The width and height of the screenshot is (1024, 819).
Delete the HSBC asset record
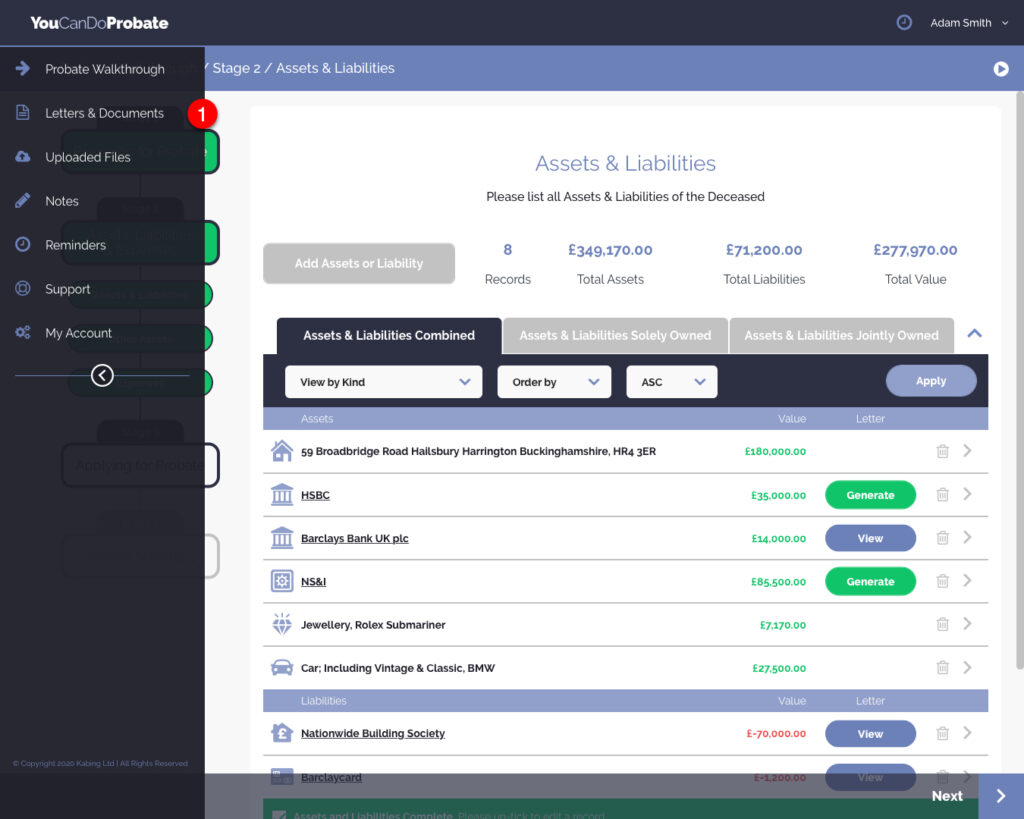[942, 494]
